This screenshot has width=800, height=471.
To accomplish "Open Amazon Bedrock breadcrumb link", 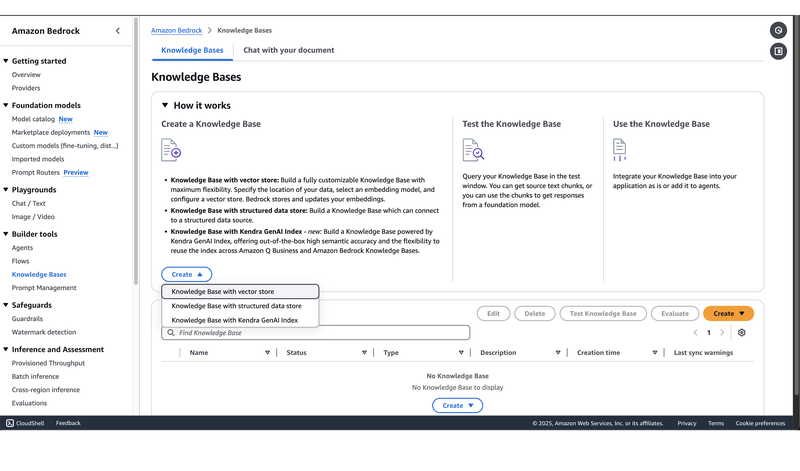I will point(177,31).
